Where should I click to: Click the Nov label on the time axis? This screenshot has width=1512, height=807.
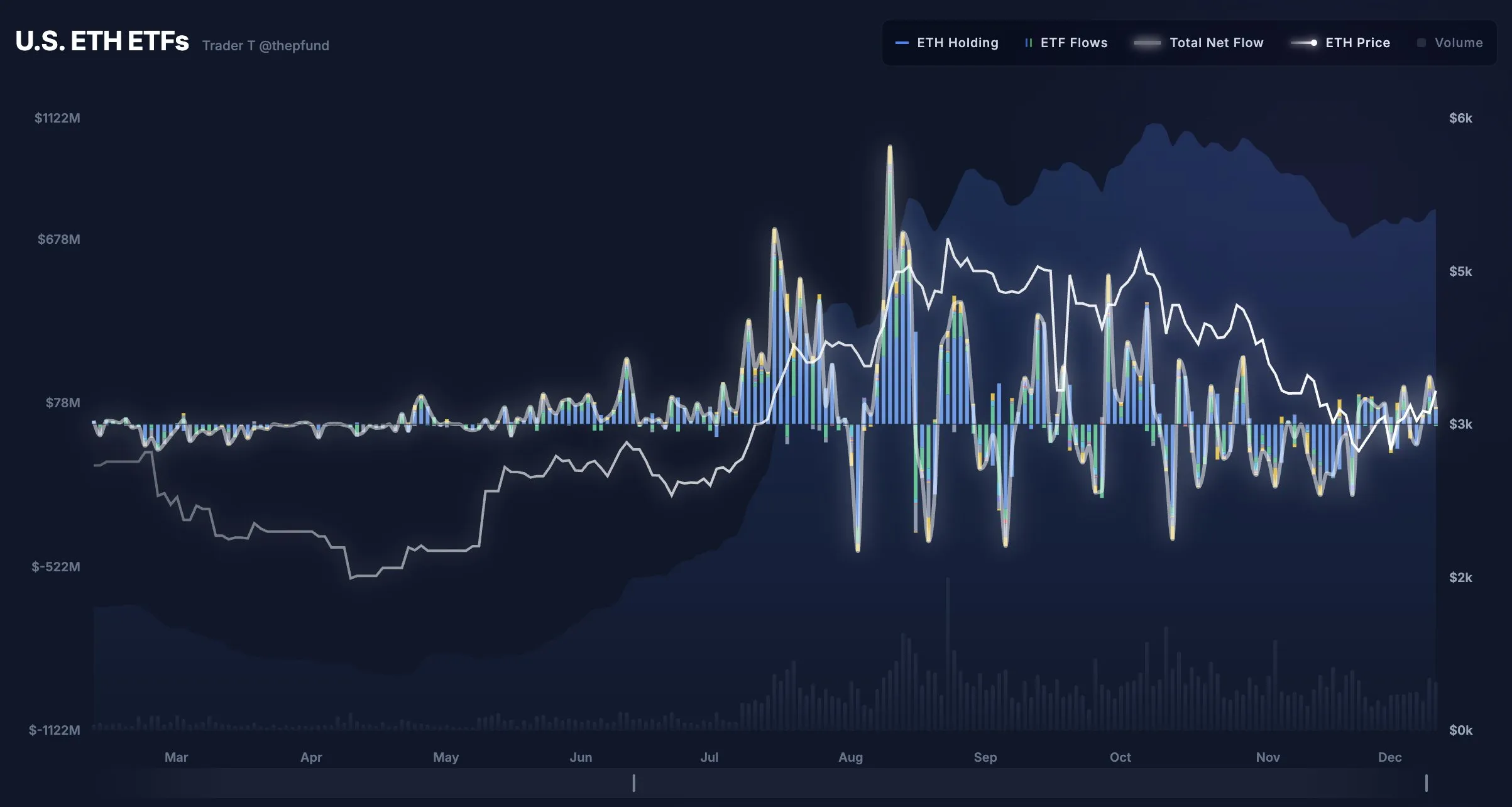point(1268,757)
